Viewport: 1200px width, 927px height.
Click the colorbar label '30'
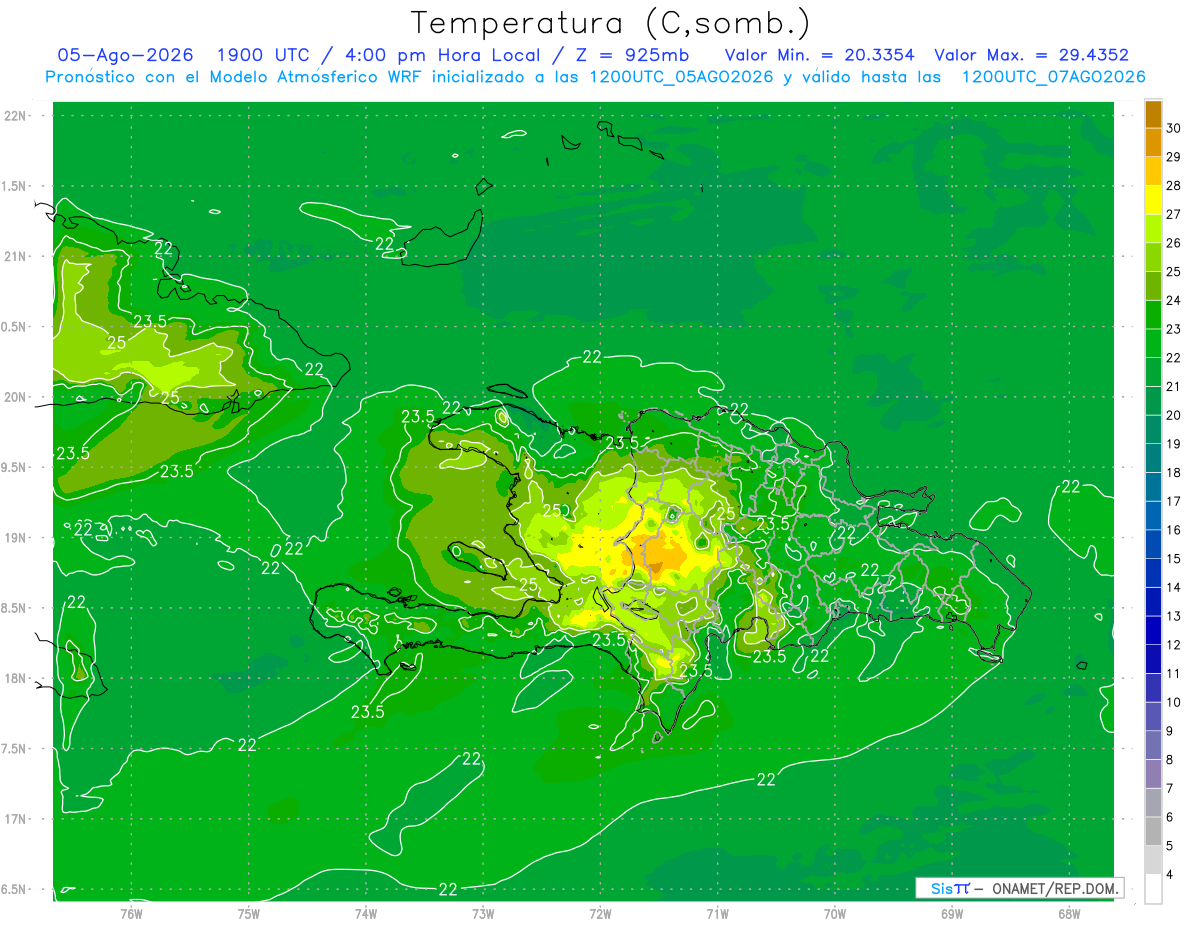point(1174,128)
